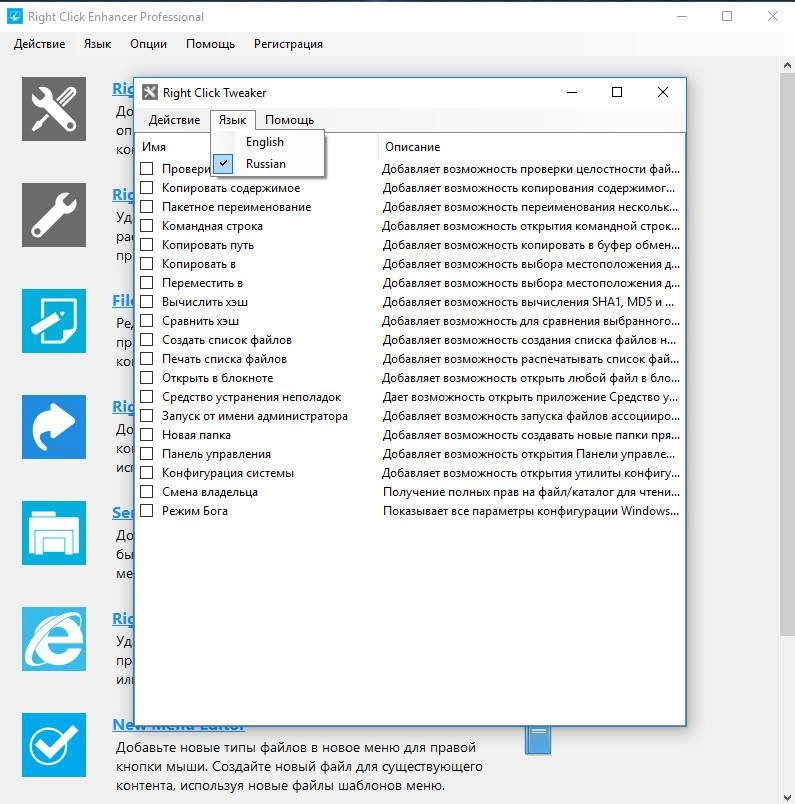Select English in the language menu

coord(268,142)
